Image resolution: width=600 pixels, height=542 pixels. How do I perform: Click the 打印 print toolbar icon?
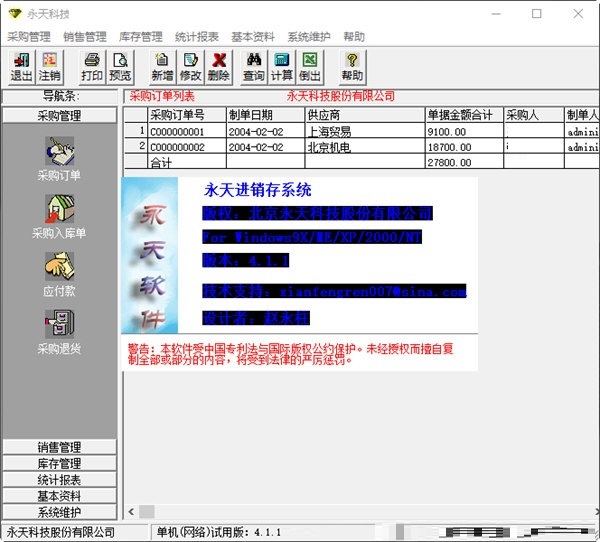(92, 67)
